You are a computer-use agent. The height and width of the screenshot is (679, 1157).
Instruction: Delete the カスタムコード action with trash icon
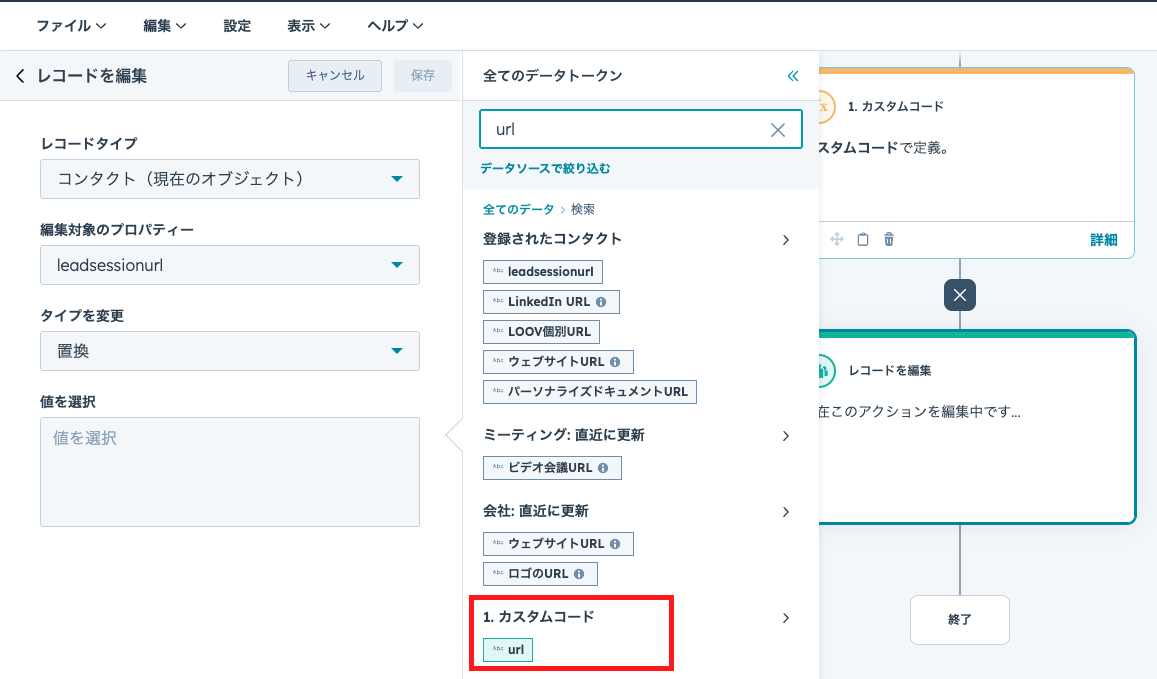(889, 239)
